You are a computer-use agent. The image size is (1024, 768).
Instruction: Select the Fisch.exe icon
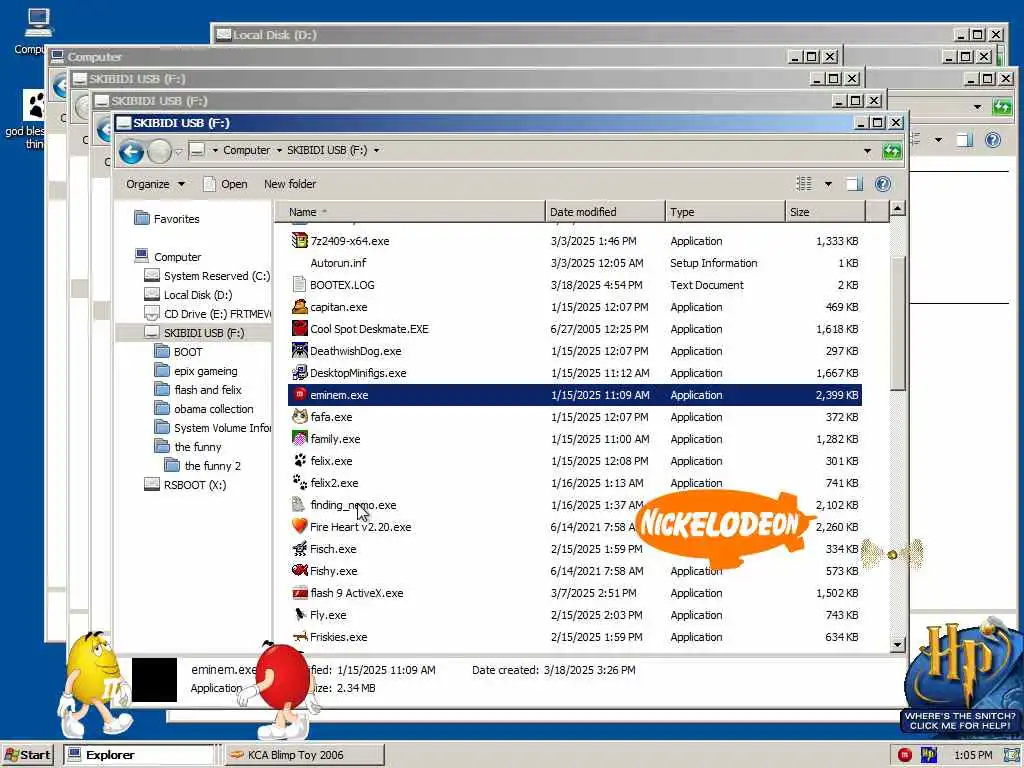299,549
